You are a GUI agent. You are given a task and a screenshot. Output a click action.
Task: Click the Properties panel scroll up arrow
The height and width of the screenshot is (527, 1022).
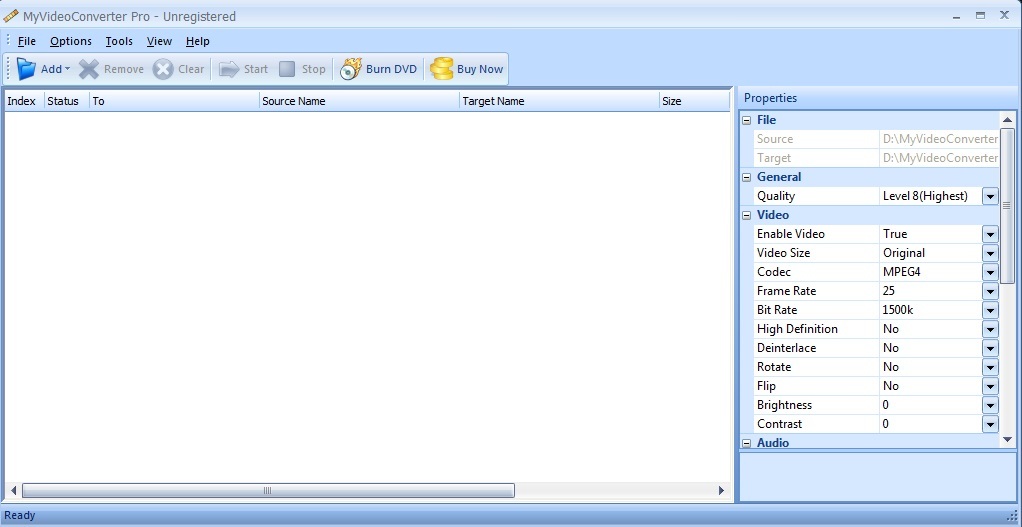click(x=1007, y=120)
